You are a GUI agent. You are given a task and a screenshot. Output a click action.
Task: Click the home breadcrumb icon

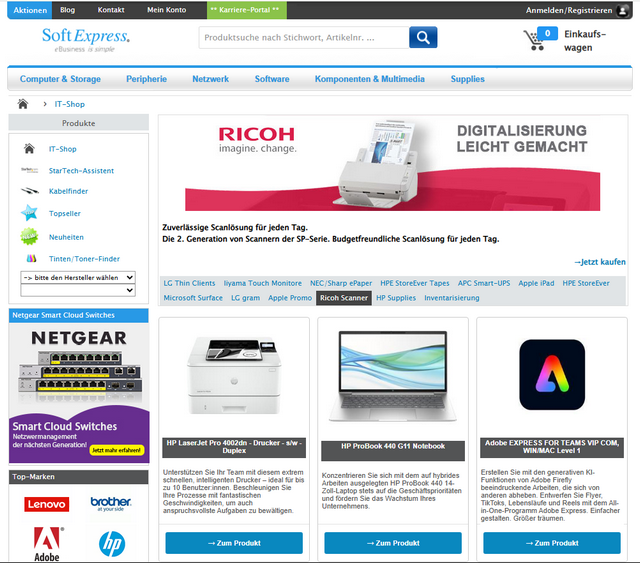(23, 104)
